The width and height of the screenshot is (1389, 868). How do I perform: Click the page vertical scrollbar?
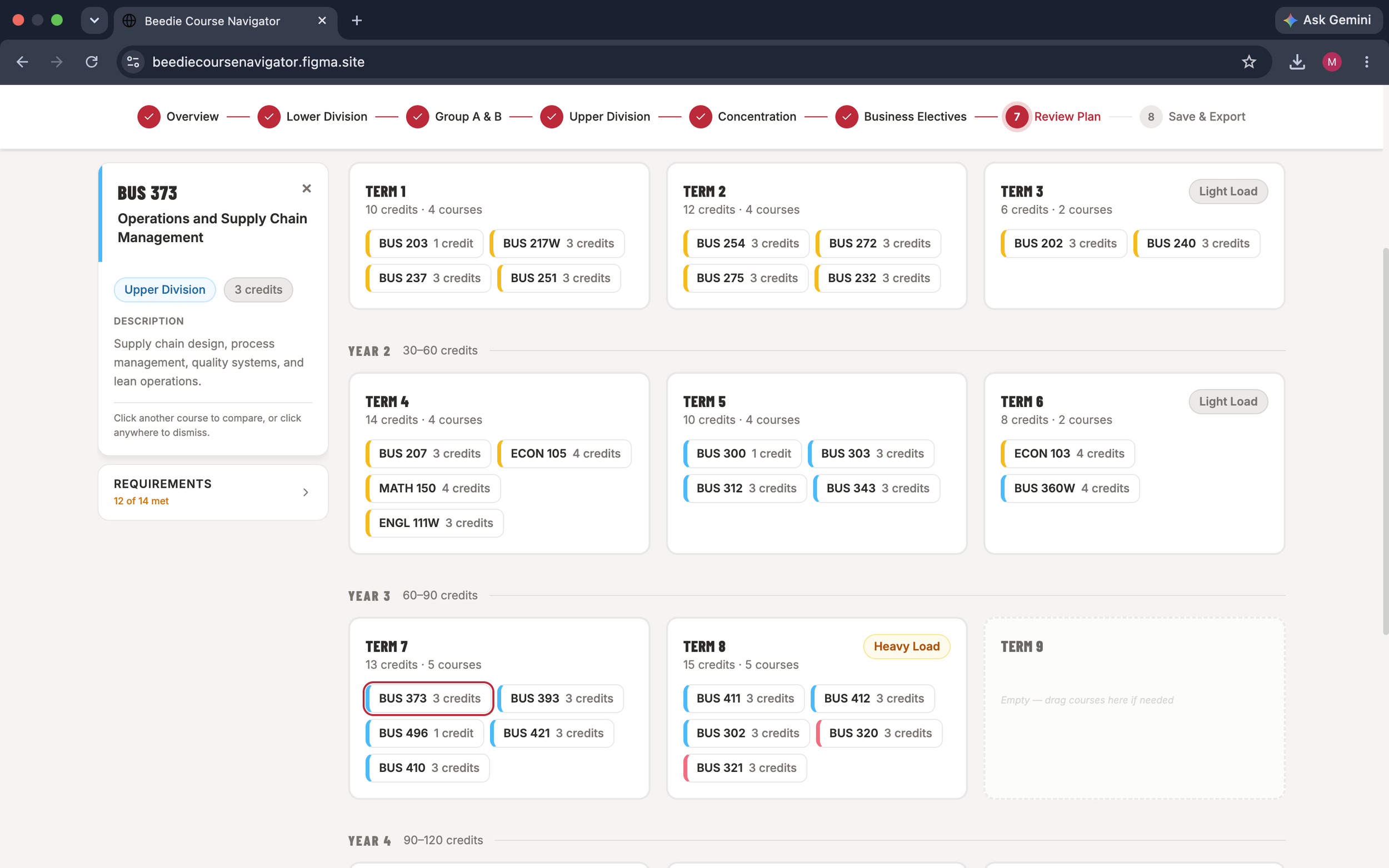(1385, 441)
